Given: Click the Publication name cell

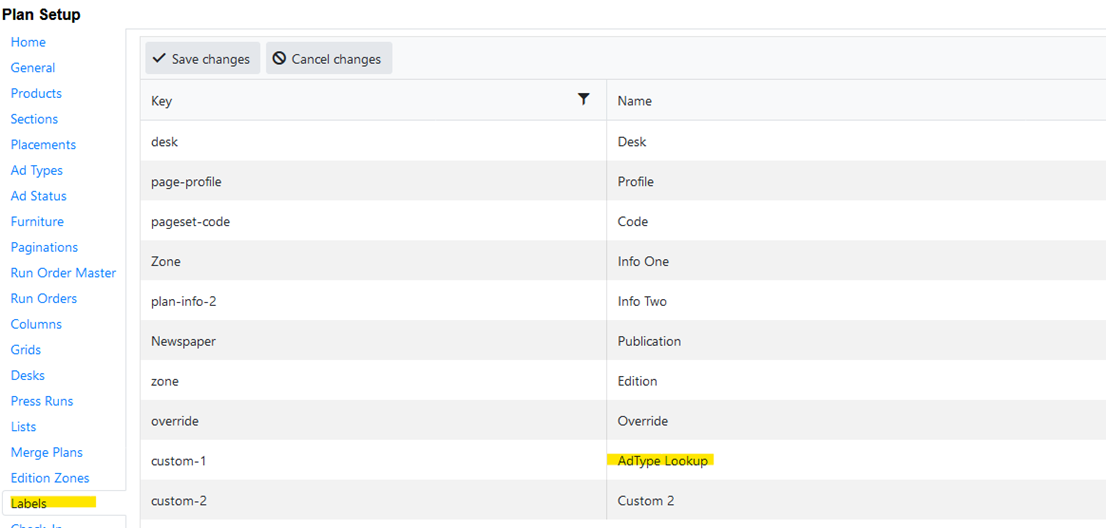Looking at the screenshot, I should click(649, 341).
